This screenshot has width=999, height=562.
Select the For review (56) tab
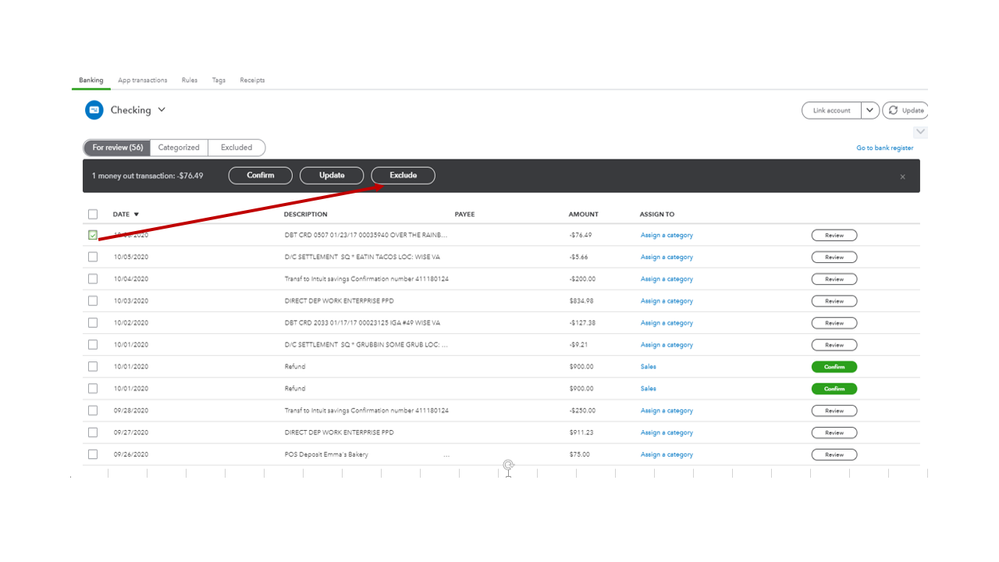(117, 147)
